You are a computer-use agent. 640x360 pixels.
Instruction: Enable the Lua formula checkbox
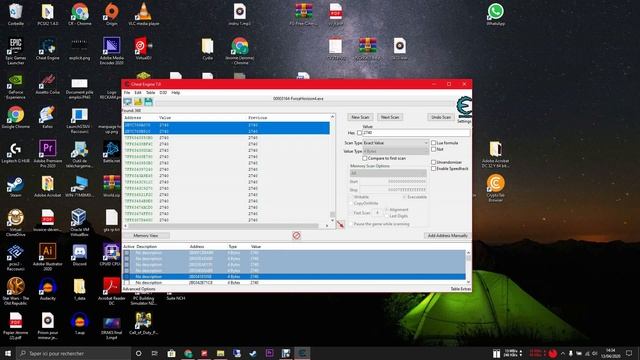click(433, 143)
